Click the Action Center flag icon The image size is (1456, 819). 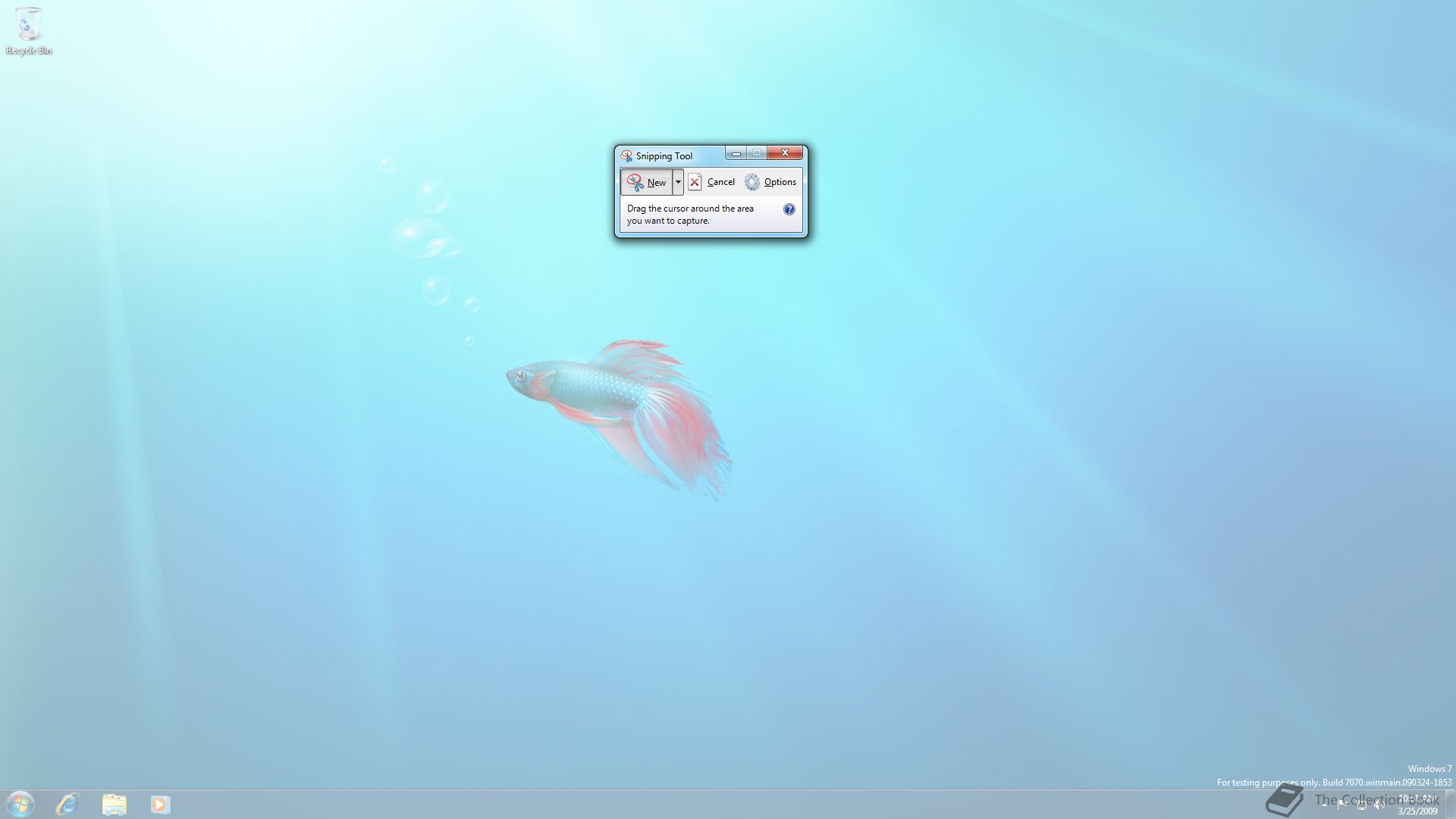click(1342, 805)
